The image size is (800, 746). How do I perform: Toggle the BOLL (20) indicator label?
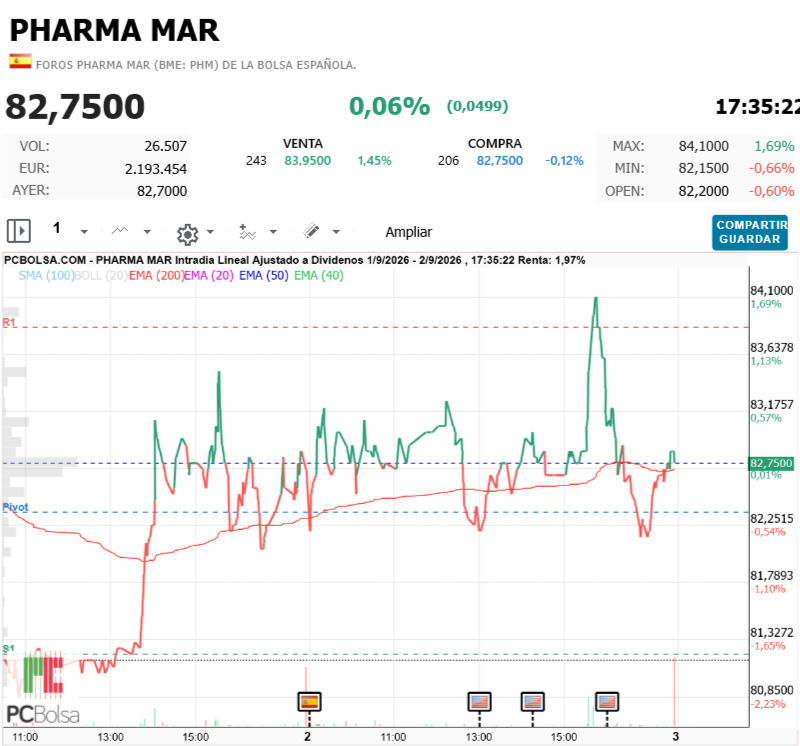[101, 276]
